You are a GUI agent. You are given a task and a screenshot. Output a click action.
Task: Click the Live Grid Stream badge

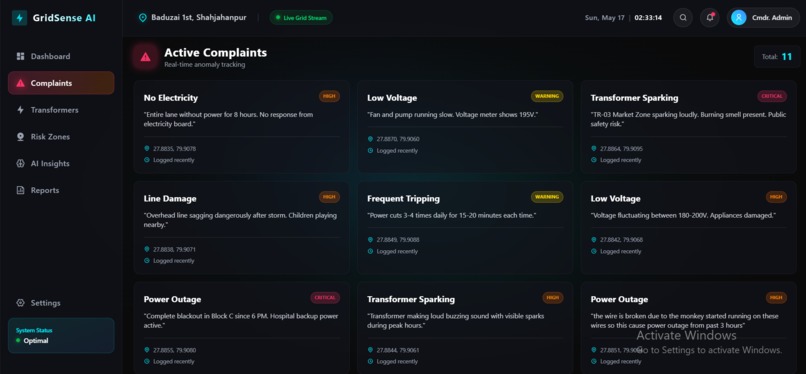pos(301,17)
